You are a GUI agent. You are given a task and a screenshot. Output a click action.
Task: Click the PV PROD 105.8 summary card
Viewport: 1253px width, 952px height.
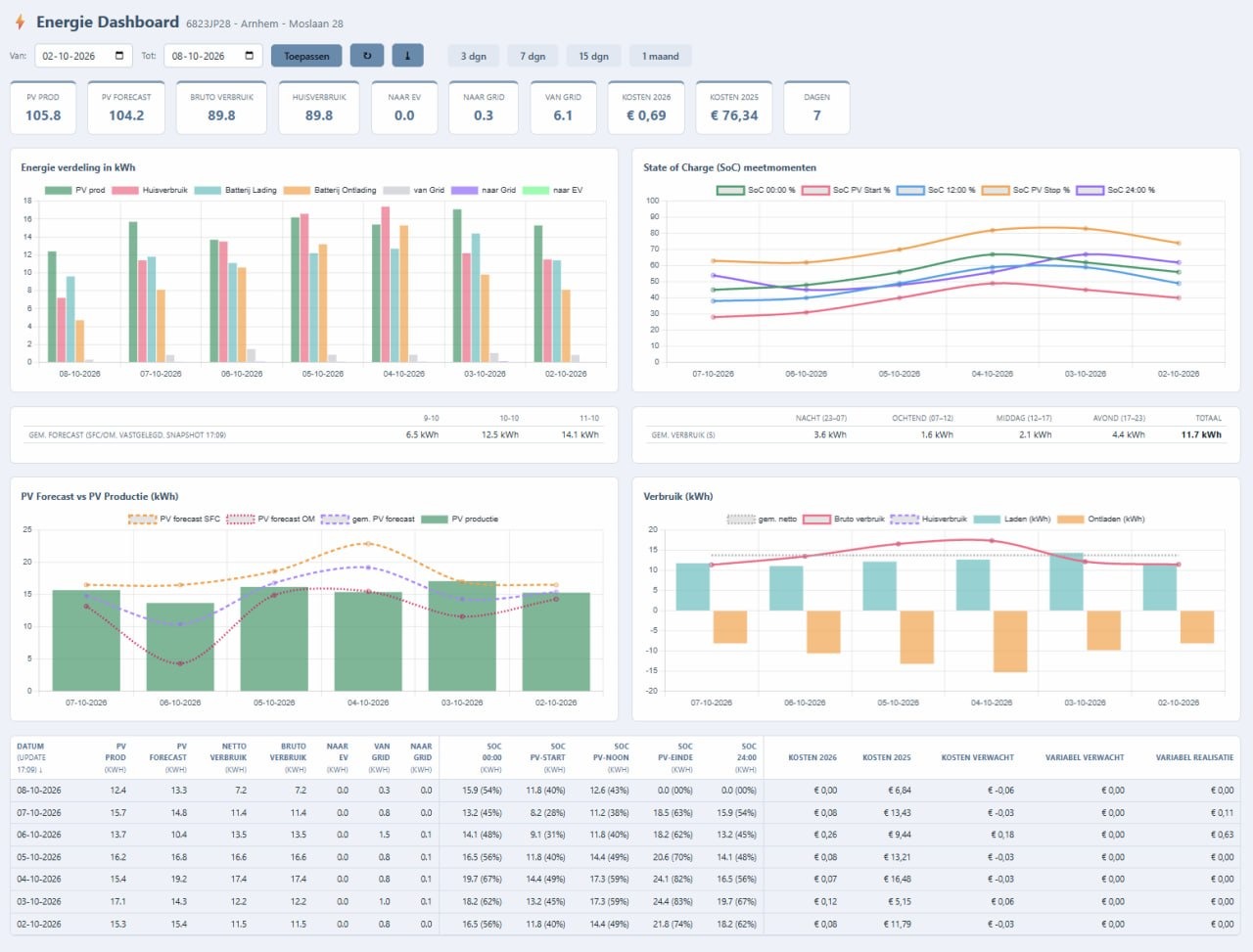coord(43,108)
